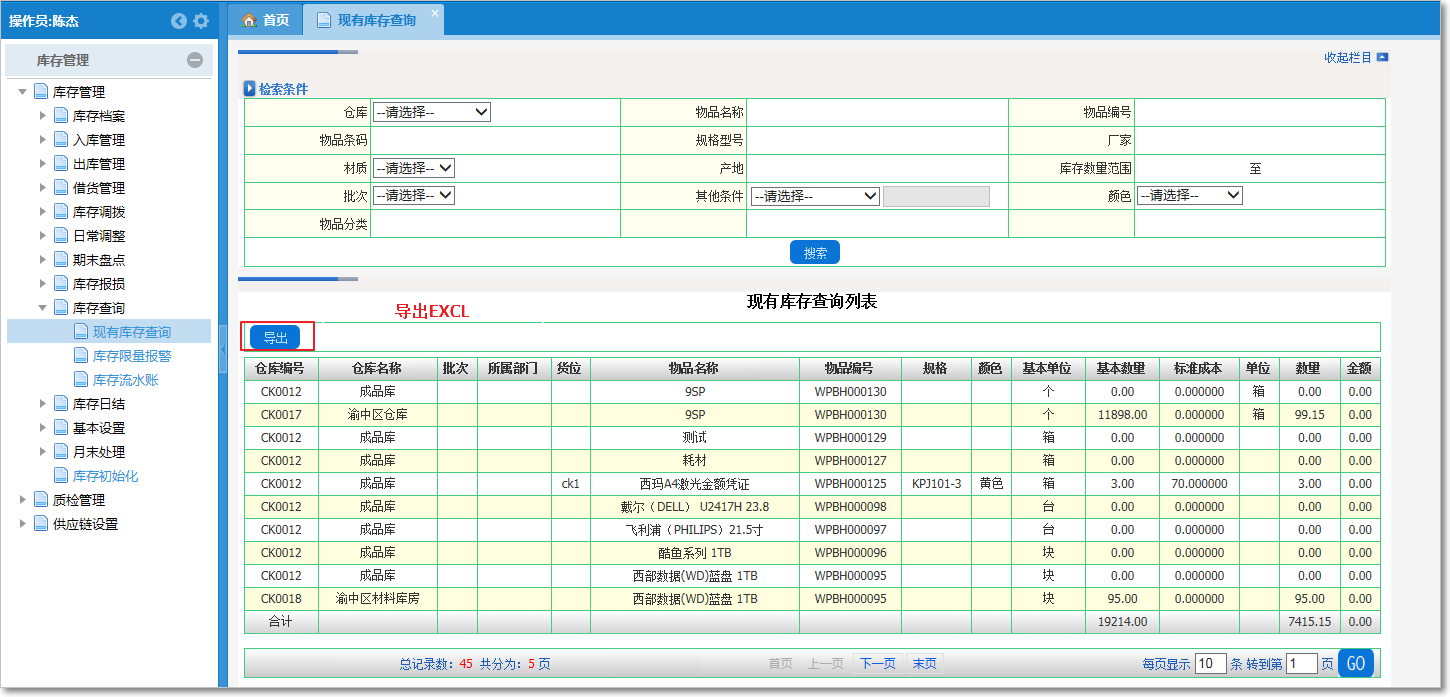Open the 颜色 dropdown

point(1189,196)
